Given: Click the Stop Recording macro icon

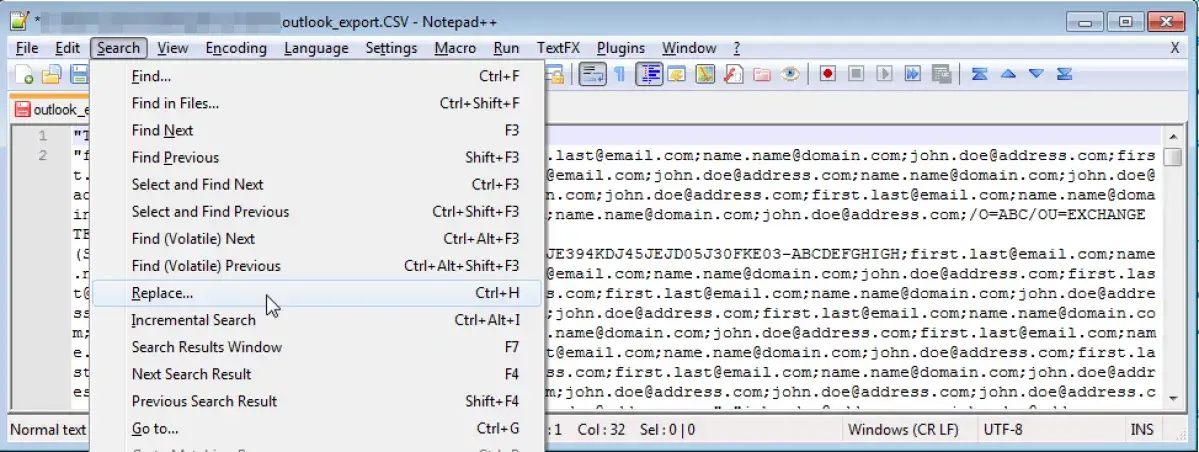Looking at the screenshot, I should point(856,74).
